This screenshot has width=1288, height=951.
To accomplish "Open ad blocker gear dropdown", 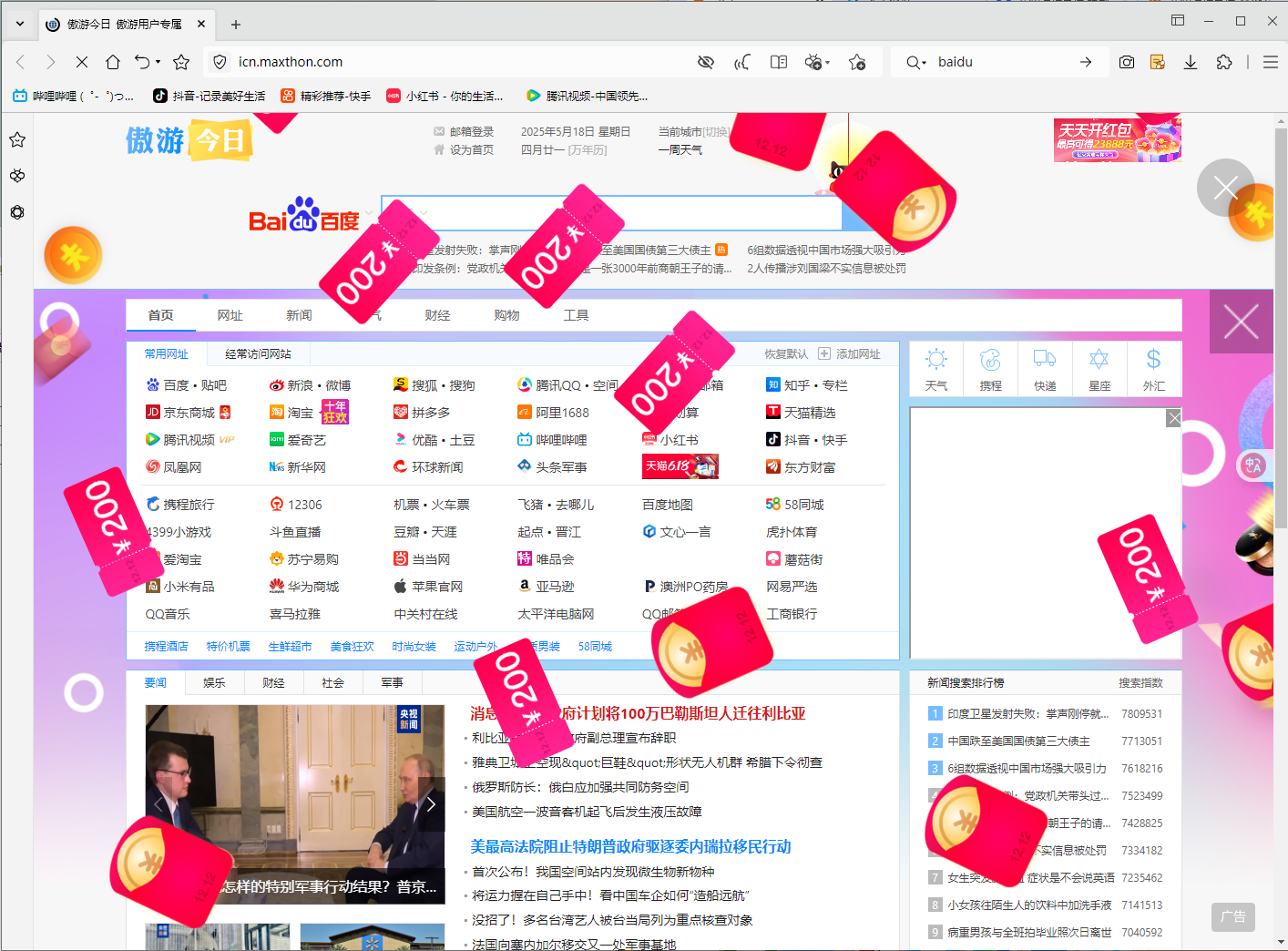I will point(817,62).
